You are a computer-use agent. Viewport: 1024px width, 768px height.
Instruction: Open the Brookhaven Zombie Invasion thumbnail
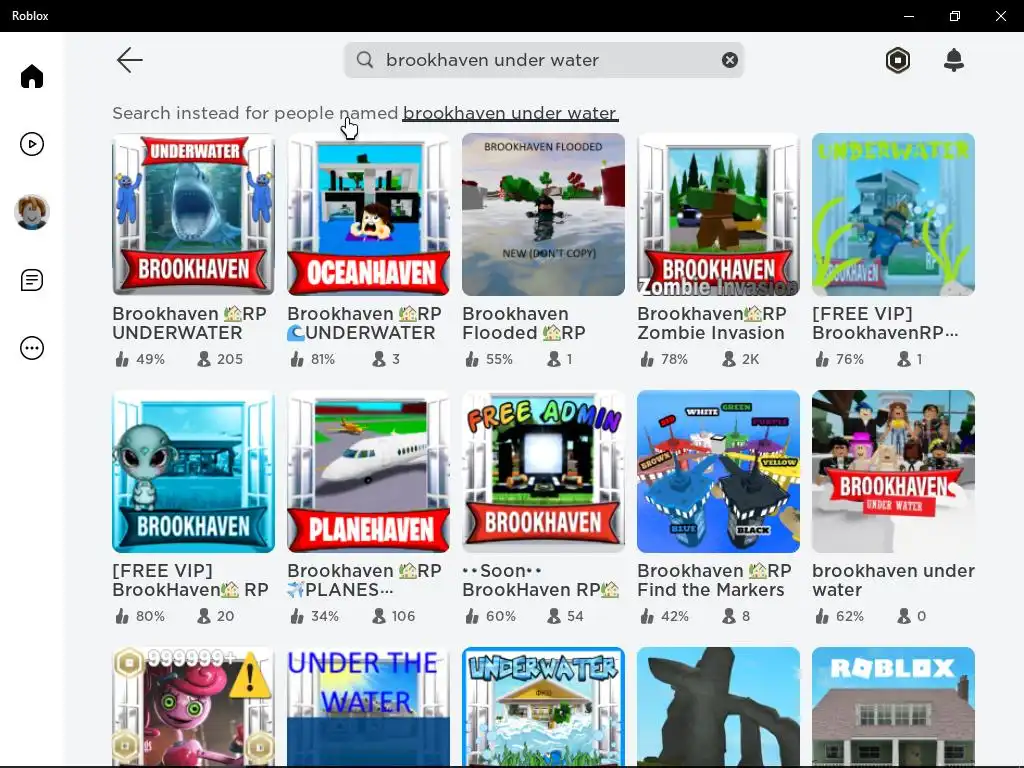718,214
